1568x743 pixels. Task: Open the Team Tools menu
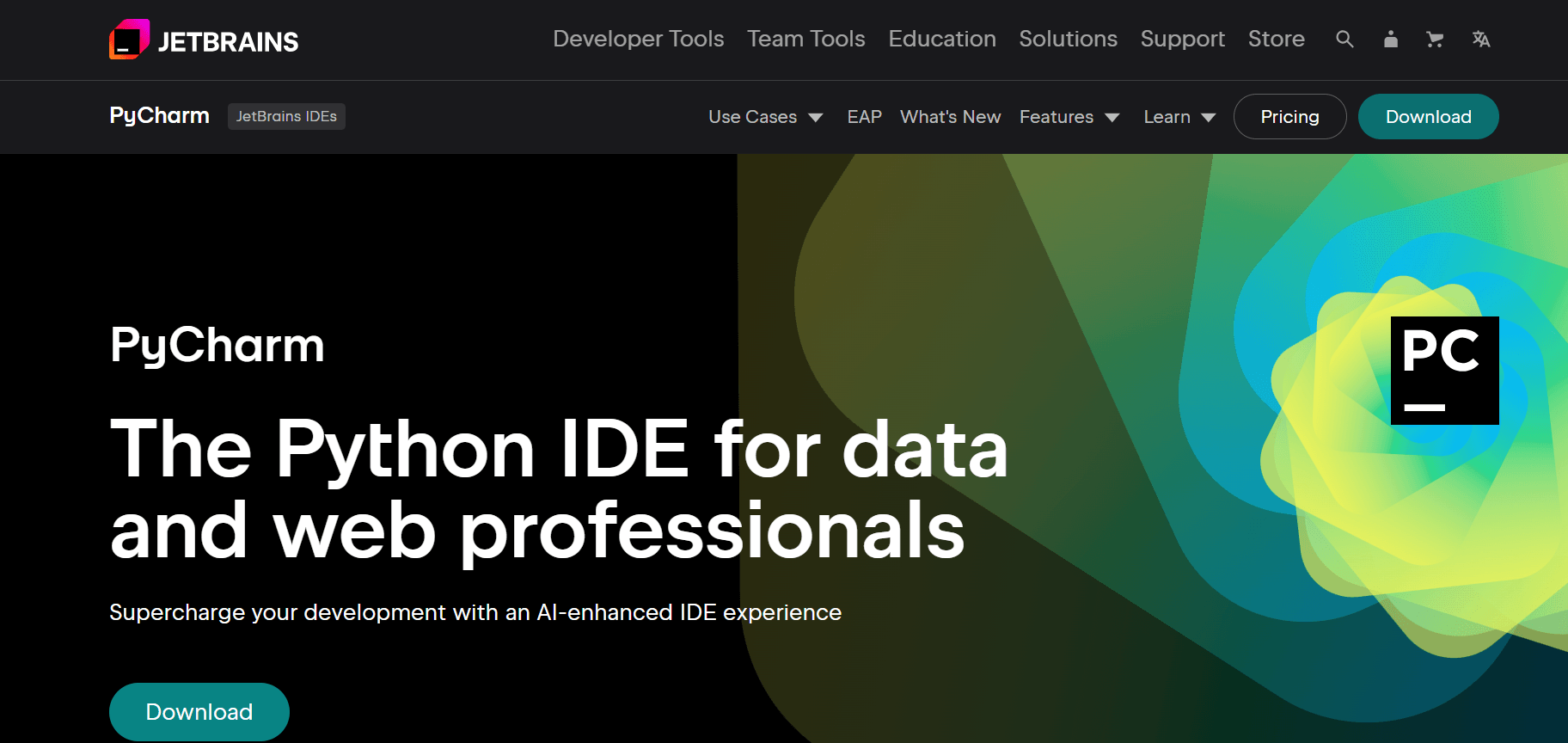click(x=806, y=39)
